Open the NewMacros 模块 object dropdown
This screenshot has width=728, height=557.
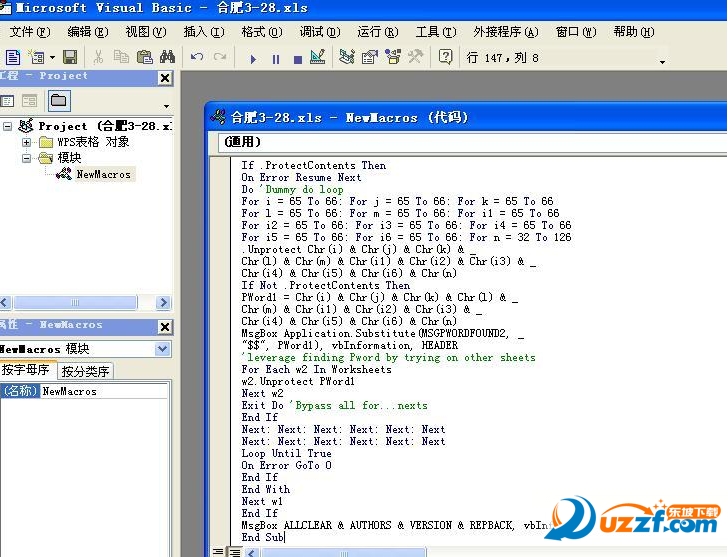162,349
